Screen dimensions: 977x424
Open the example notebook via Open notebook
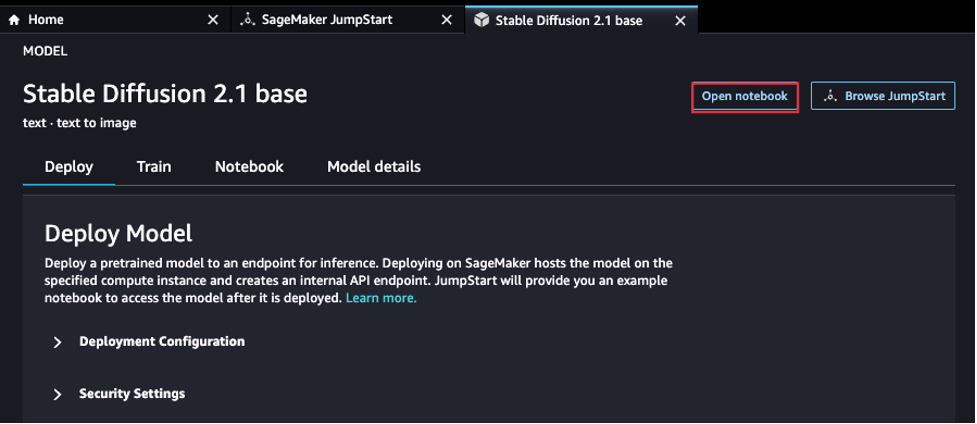[745, 96]
